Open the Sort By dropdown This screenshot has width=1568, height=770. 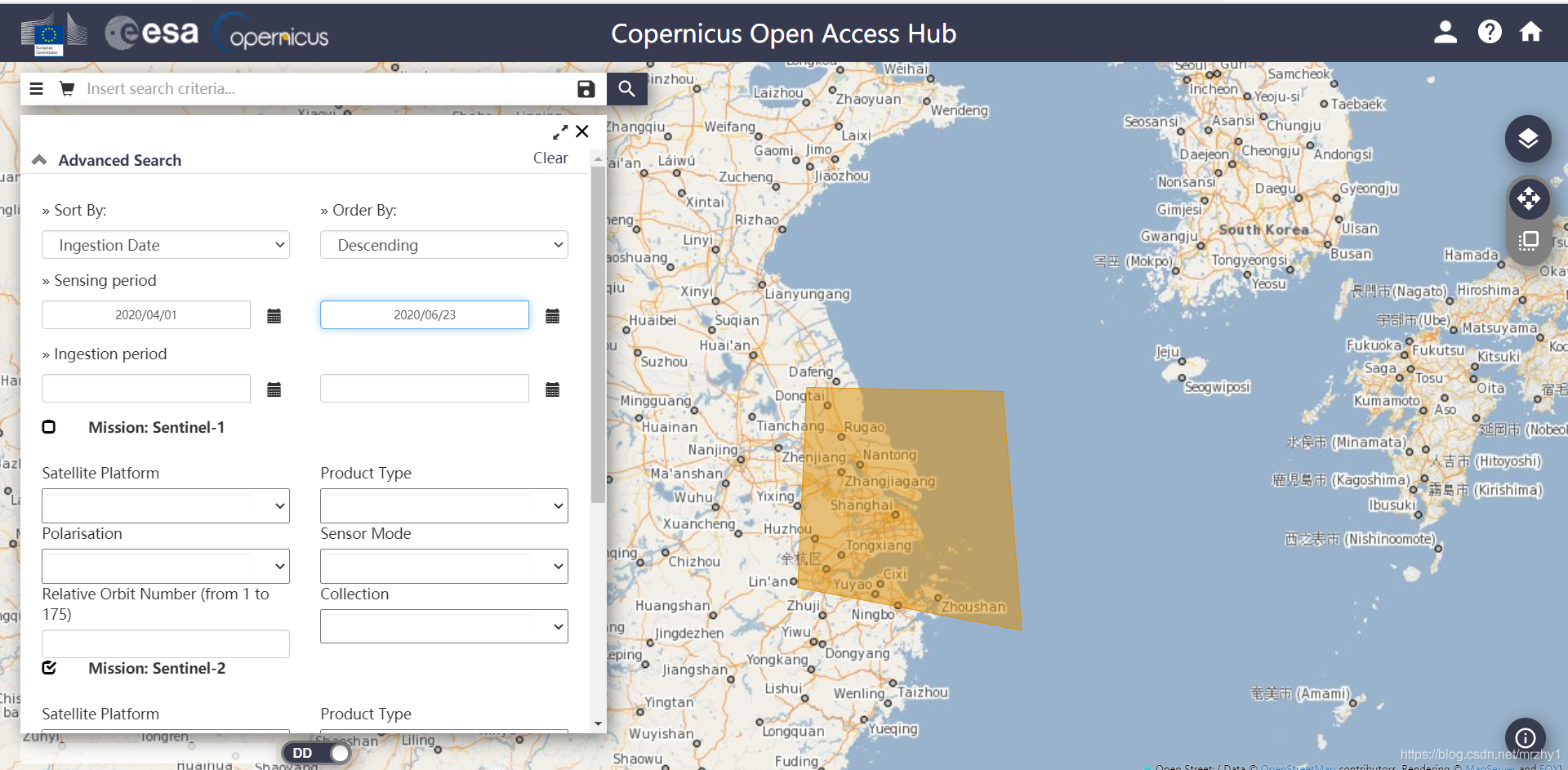166,245
